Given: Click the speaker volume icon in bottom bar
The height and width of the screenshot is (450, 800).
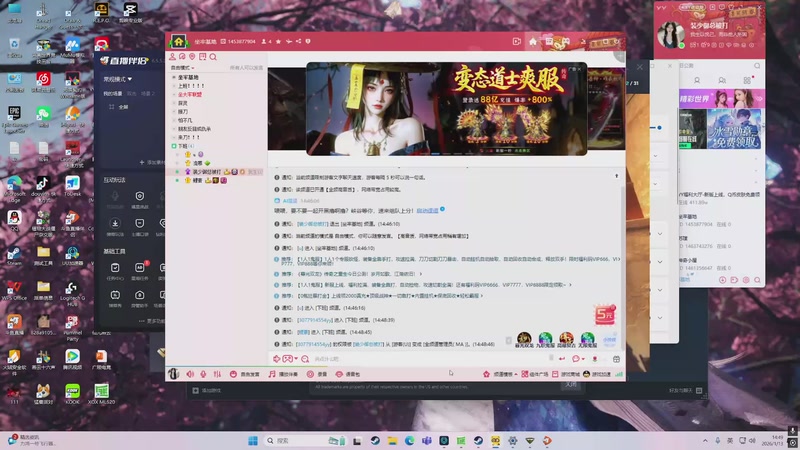Looking at the screenshot, I should tap(190, 374).
